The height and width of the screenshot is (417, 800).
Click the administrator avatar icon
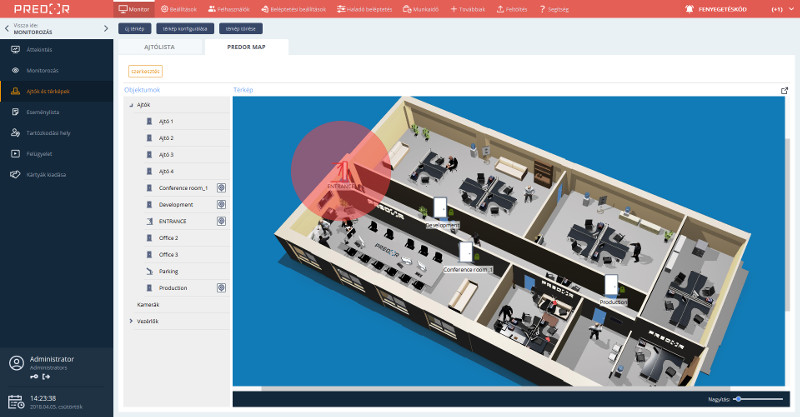tap(16, 363)
